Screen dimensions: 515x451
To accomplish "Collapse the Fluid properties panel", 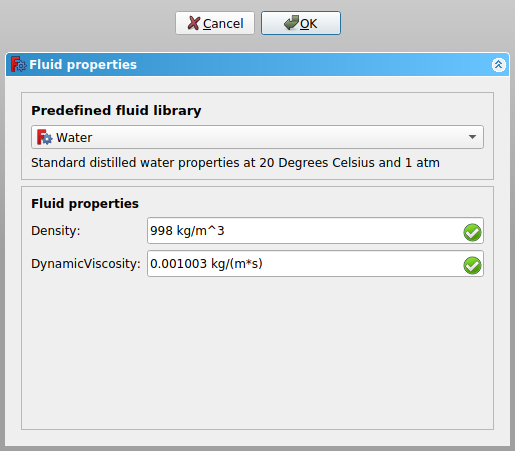I will coord(499,64).
